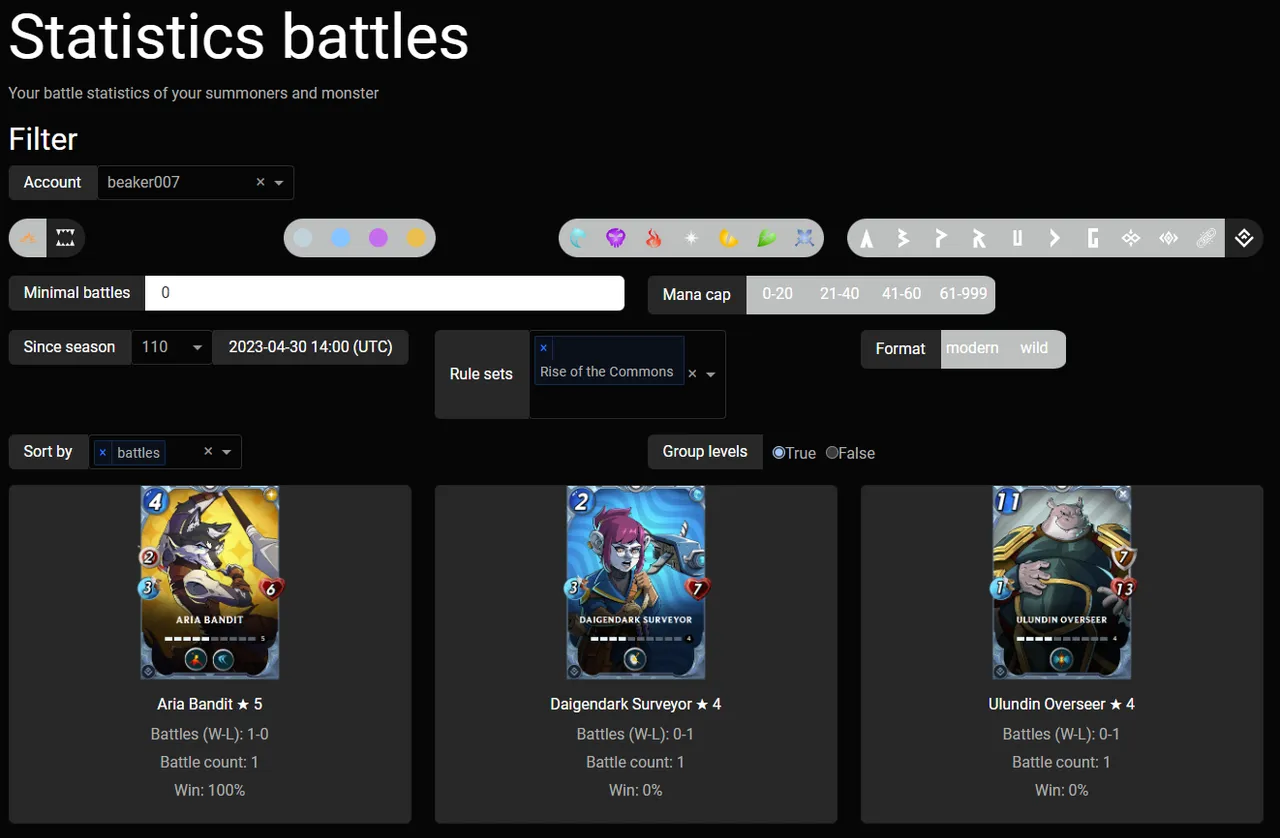
Task: Expand the Sort by dropdown arrow
Action: 227,452
